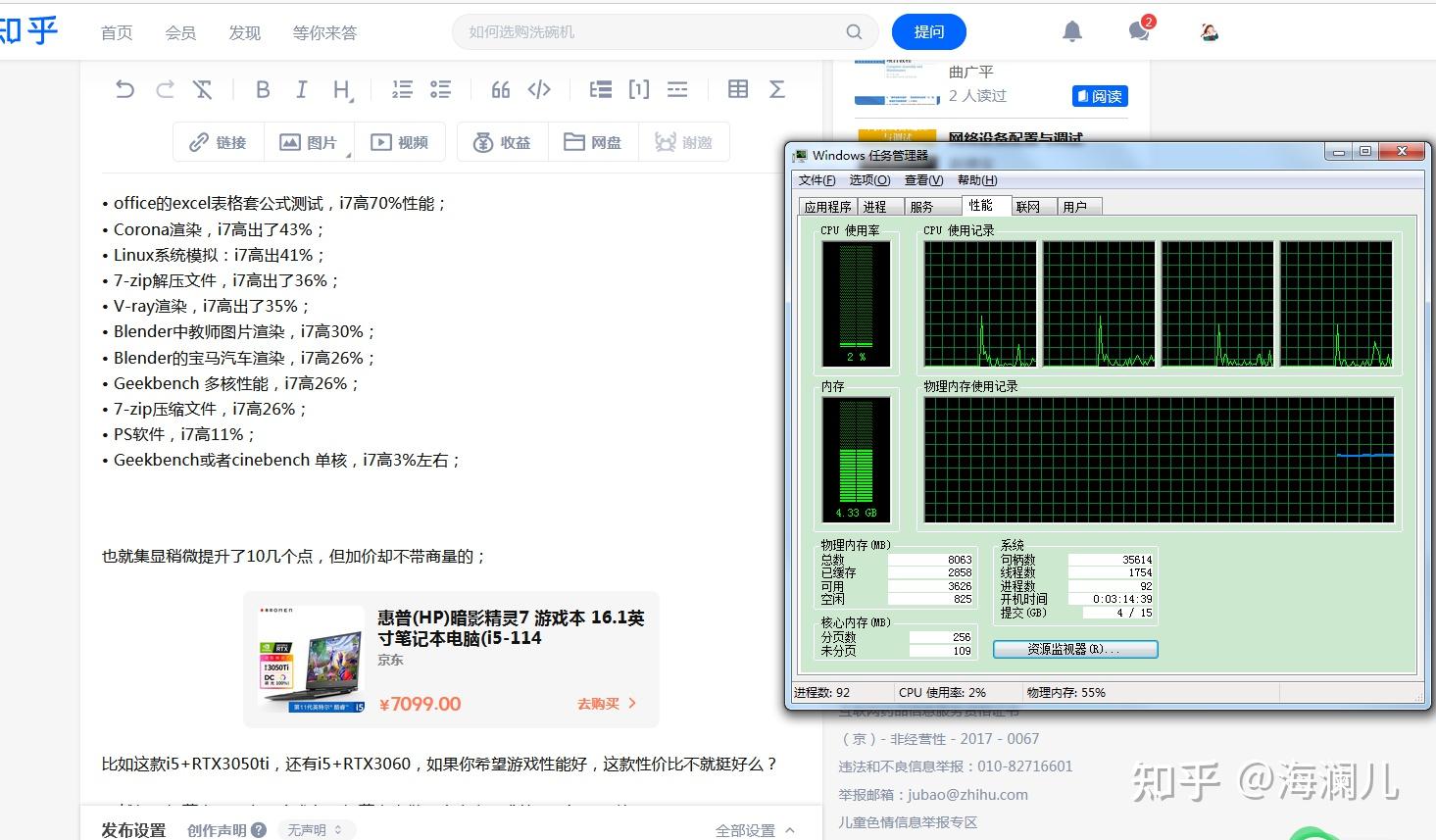This screenshot has width=1436, height=840.
Task: Click the 4.33 GB memory meter
Action: pos(856,460)
